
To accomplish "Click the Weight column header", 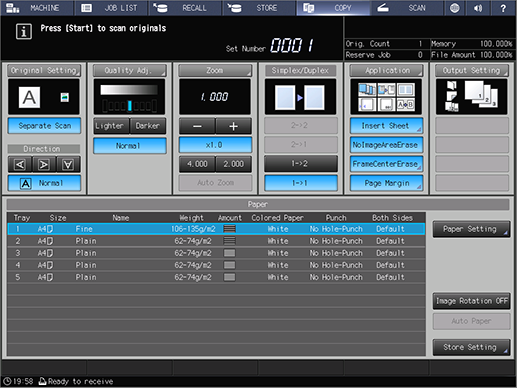I will click(191, 218).
